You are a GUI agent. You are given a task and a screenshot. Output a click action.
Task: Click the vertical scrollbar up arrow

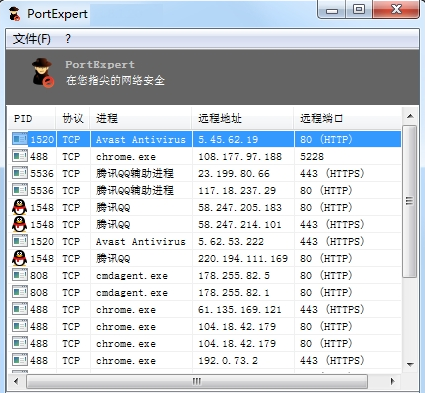pos(410,116)
